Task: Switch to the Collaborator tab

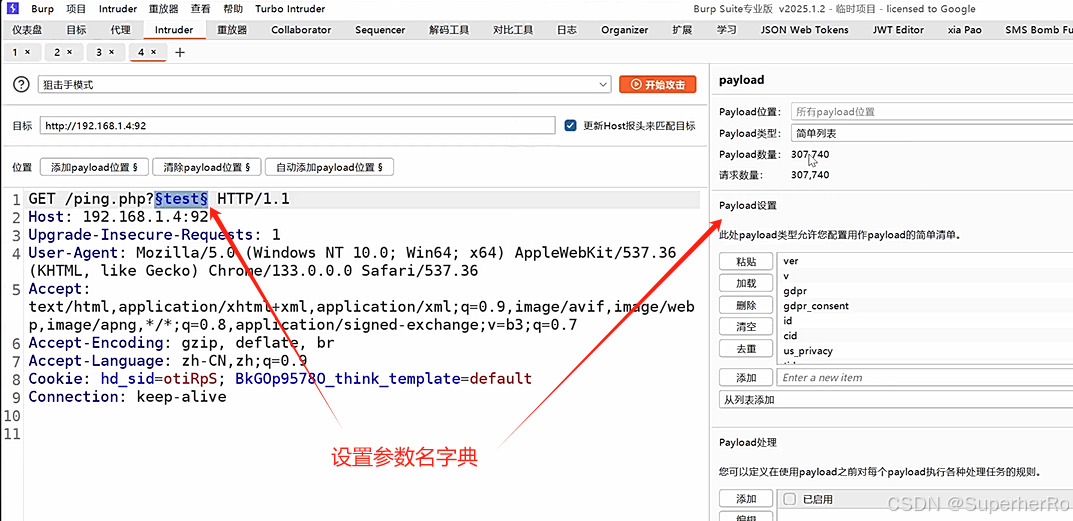Action: pos(301,29)
